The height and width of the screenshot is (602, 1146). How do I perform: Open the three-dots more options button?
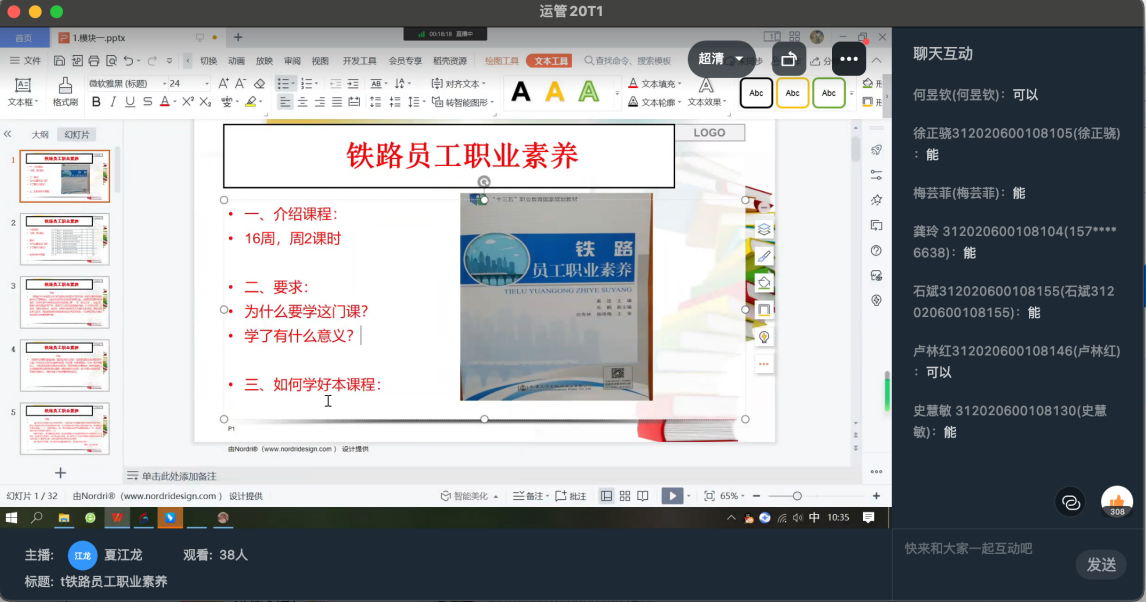click(x=849, y=59)
